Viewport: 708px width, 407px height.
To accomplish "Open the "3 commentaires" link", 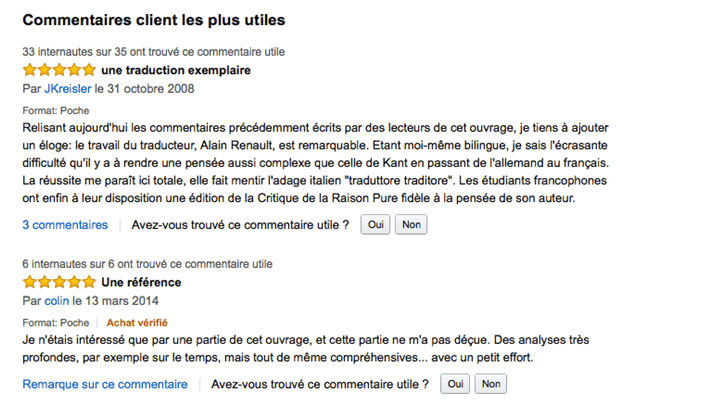I will pyautogui.click(x=65, y=225).
